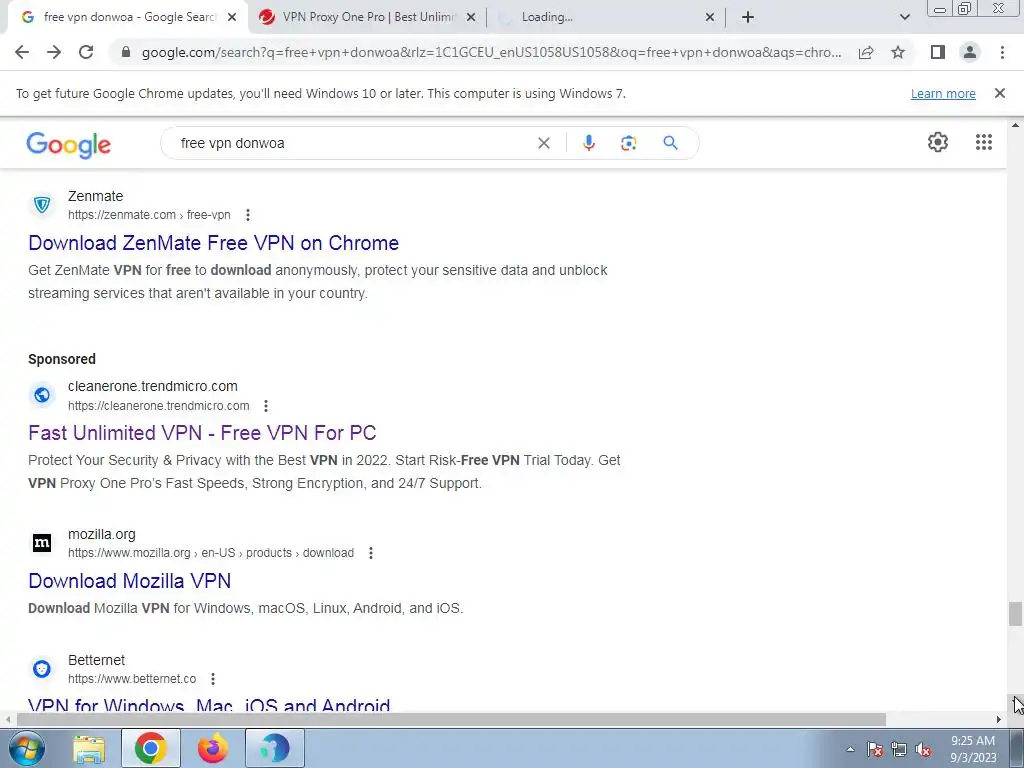Image resolution: width=1024 pixels, height=768 pixels.
Task: Open options for cleanerone.trendmicro.com ad
Action: pos(266,406)
